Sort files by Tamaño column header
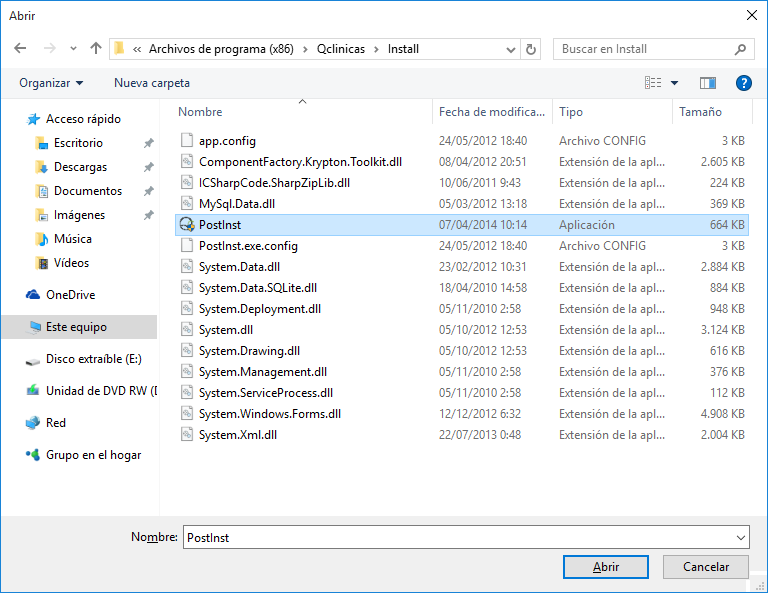 click(700, 112)
